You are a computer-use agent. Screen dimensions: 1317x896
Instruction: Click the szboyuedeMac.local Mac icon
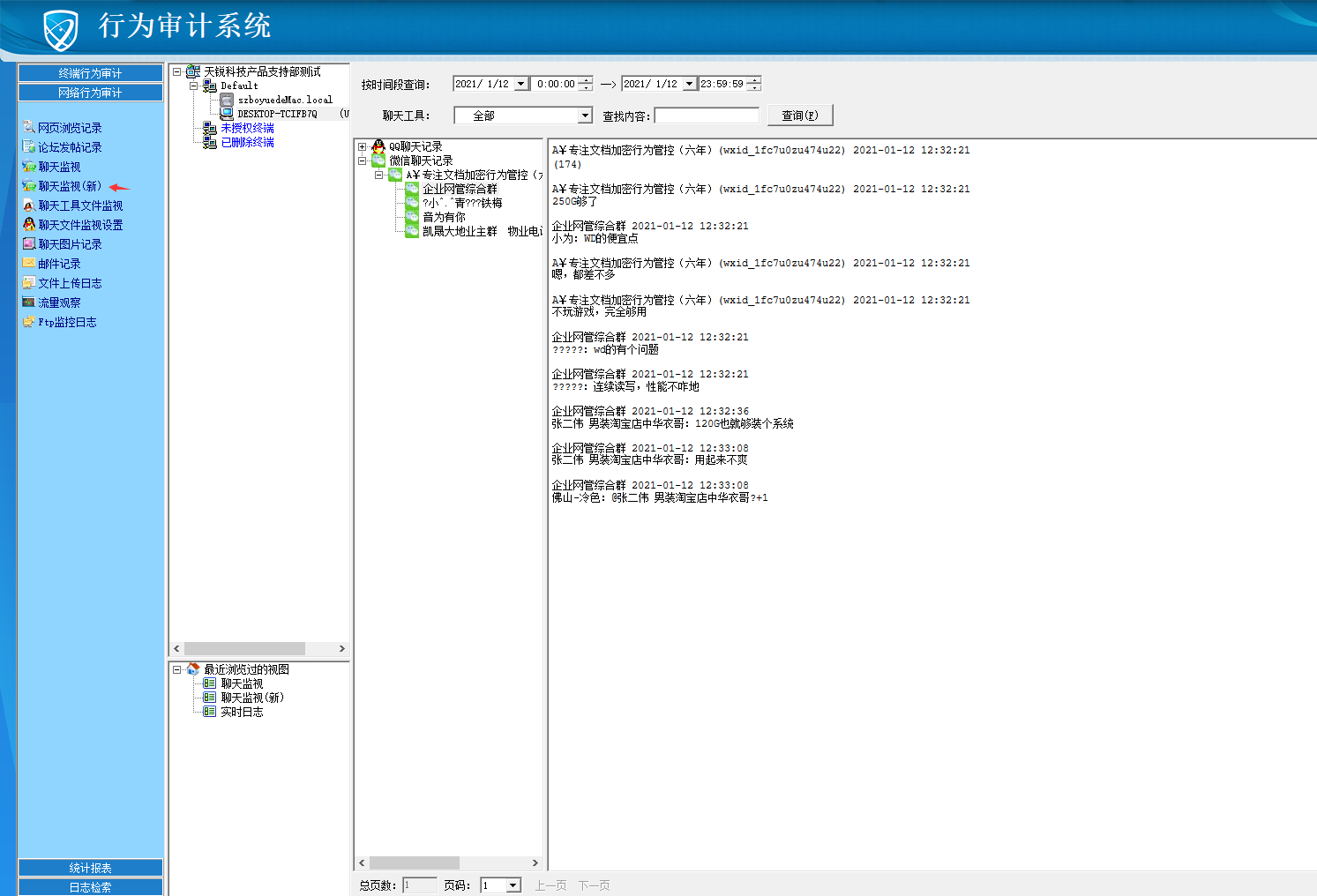(x=227, y=100)
